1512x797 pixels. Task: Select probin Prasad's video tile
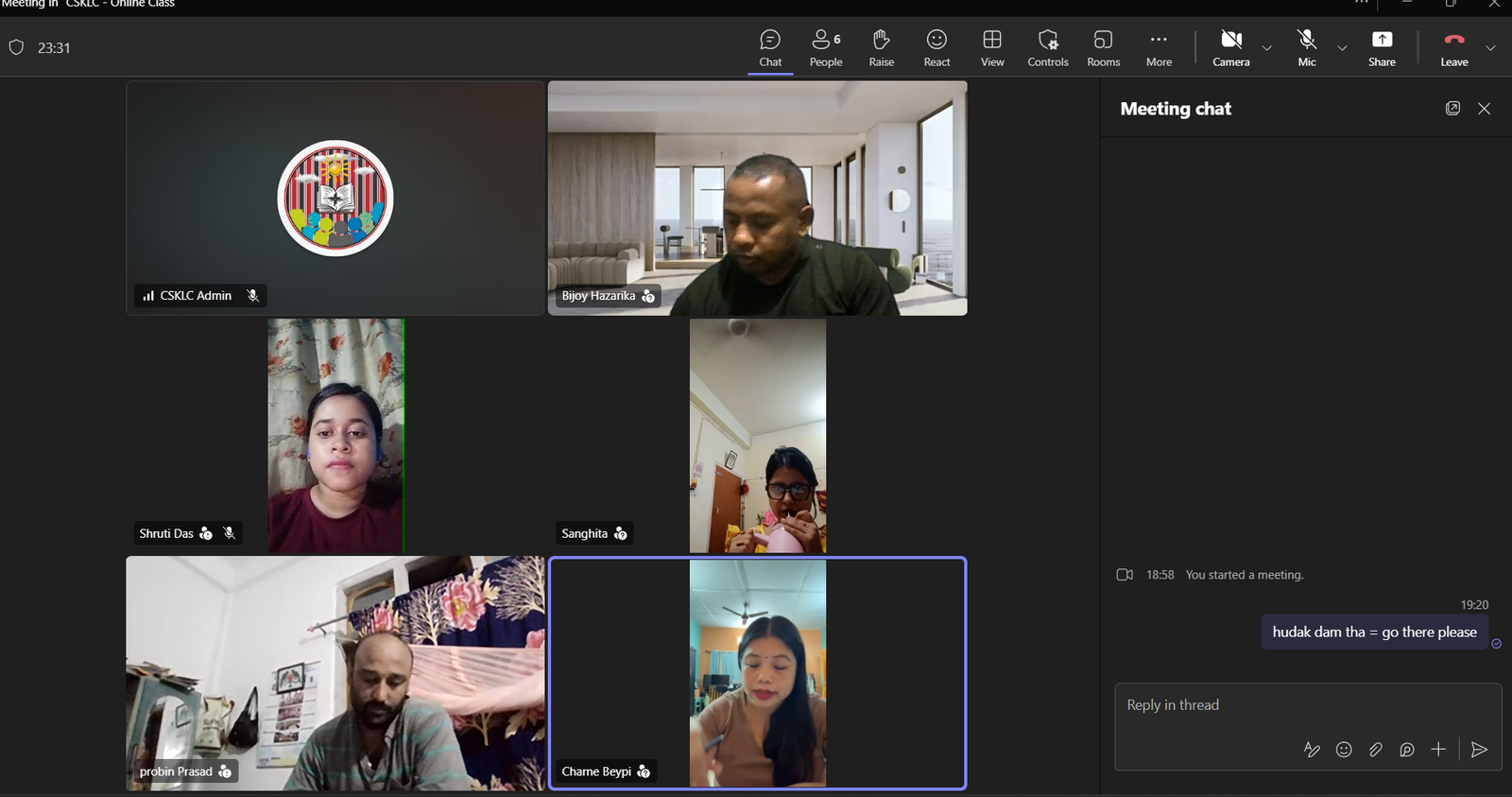[x=335, y=673]
